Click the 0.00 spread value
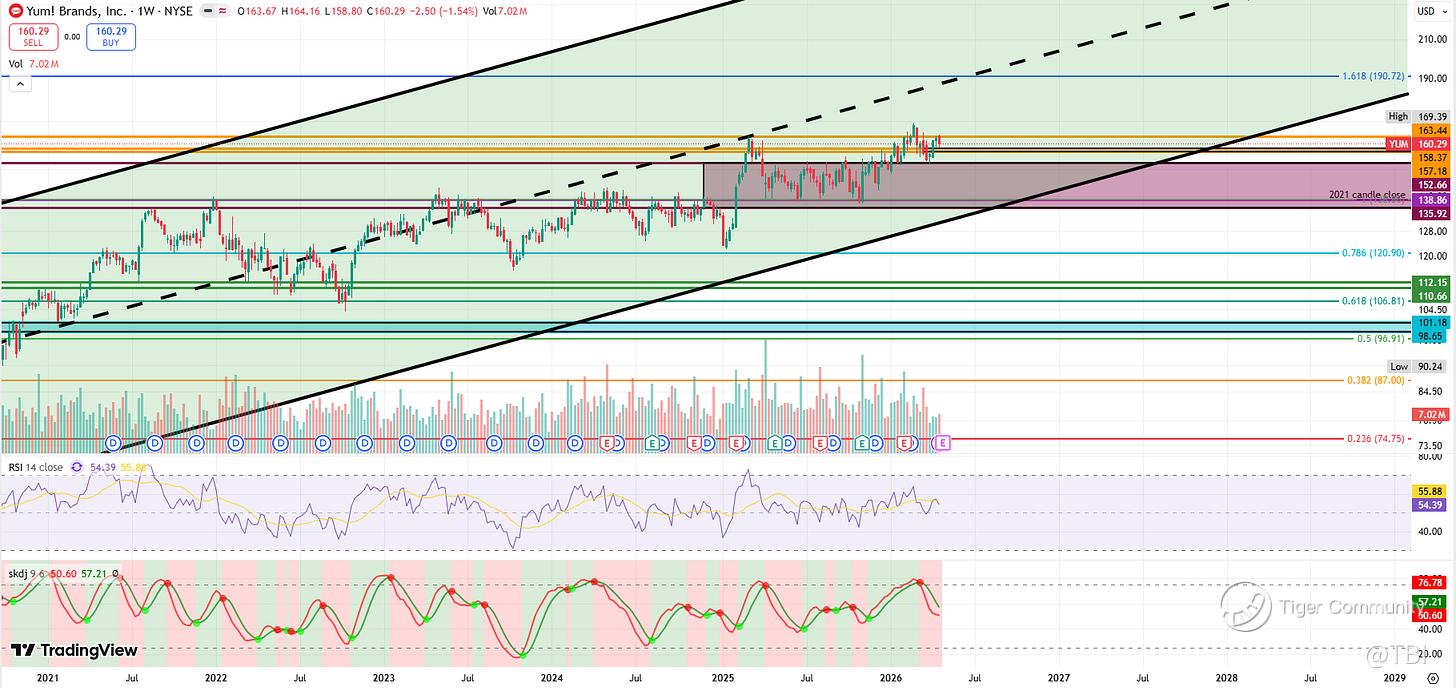The width and height of the screenshot is (1456, 688). point(71,36)
